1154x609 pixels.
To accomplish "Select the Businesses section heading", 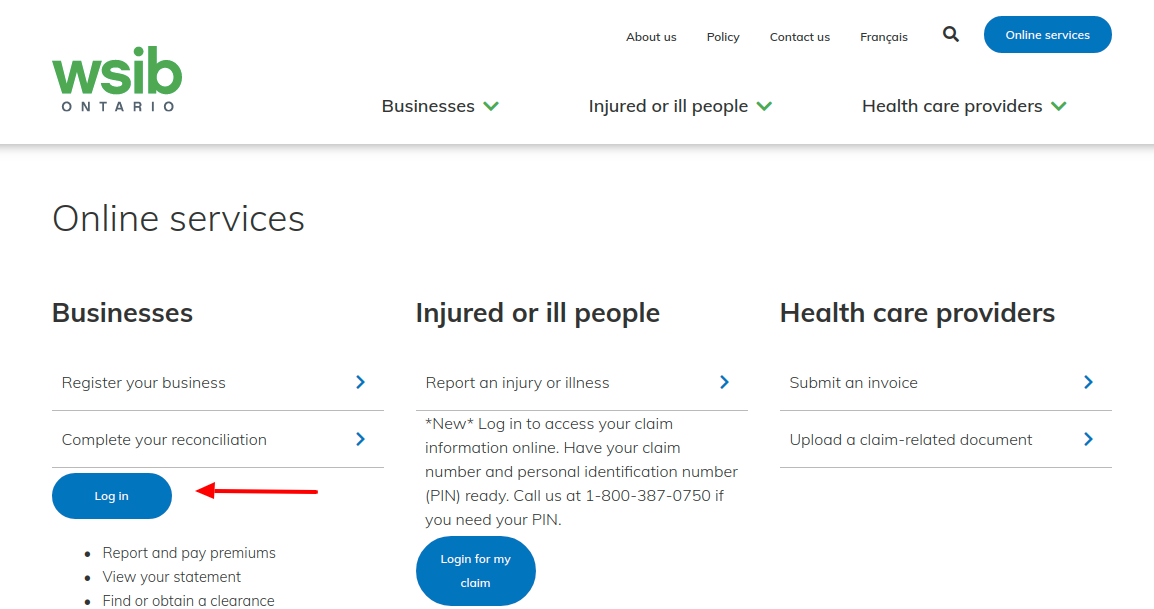I will tap(122, 313).
